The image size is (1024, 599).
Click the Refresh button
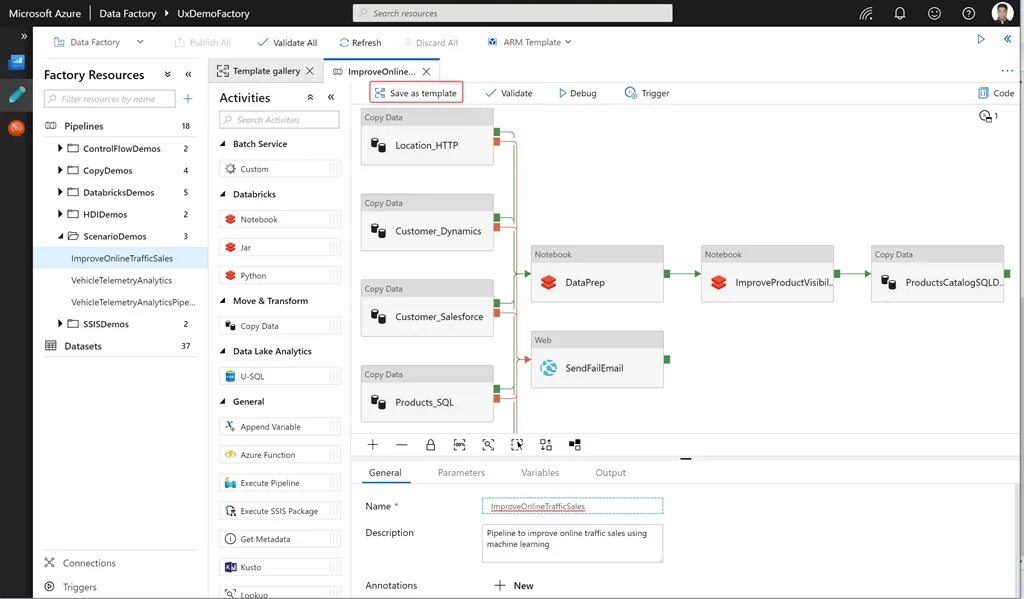click(360, 42)
